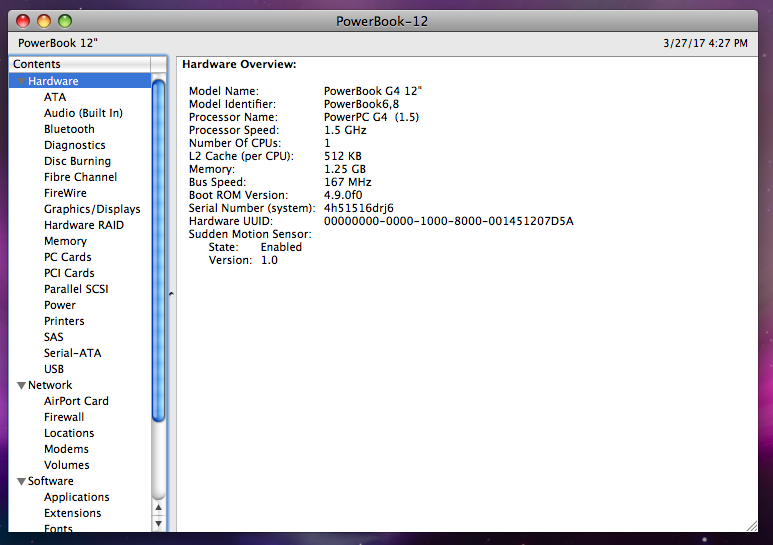Select Fibre Channel entry
The height and width of the screenshot is (545, 773).
click(80, 177)
